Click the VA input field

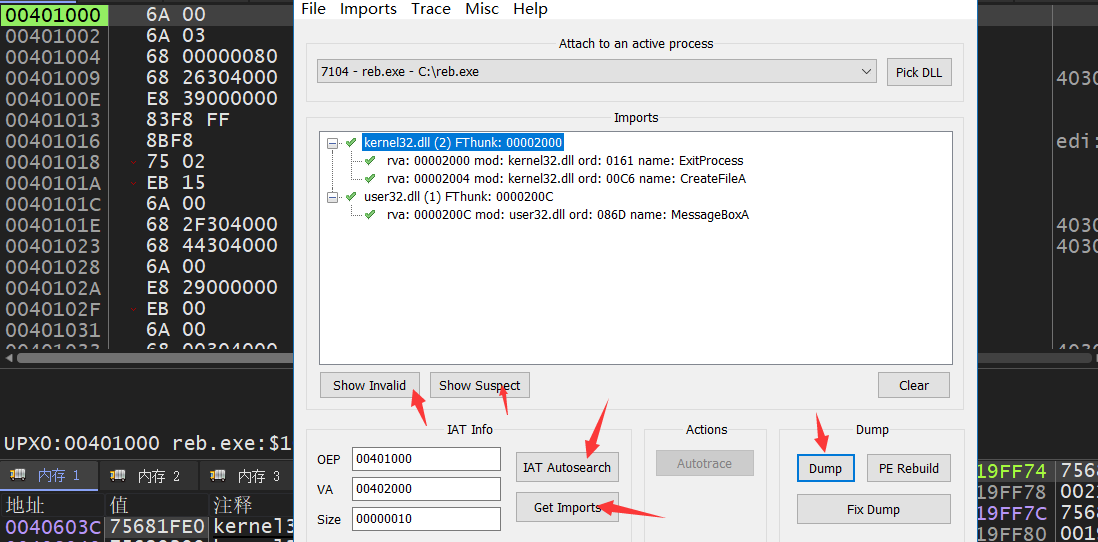click(426, 489)
